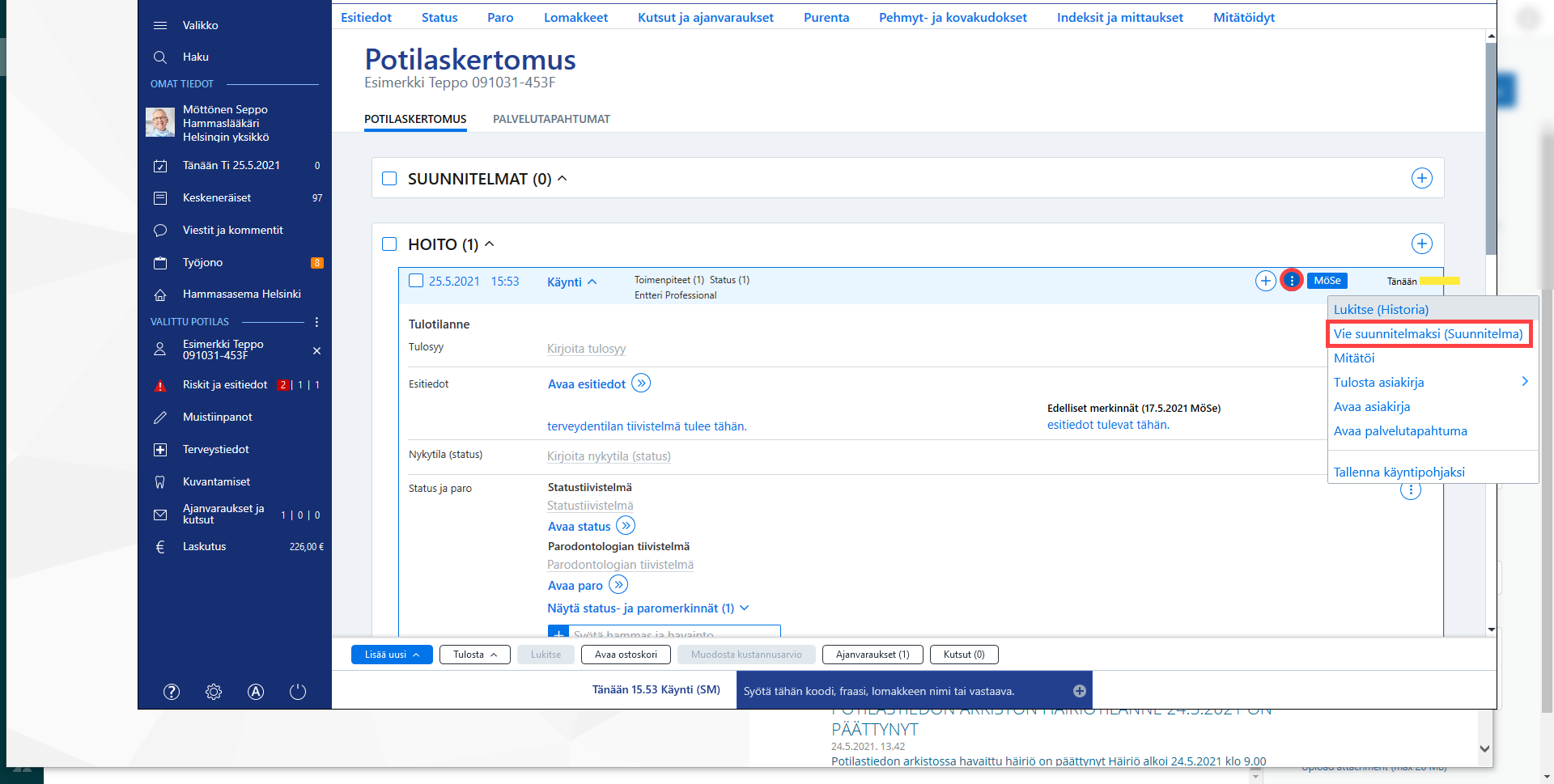Click the plus icon in SUUNNITELMAT section
The height and width of the screenshot is (784, 1554).
(x=1422, y=178)
